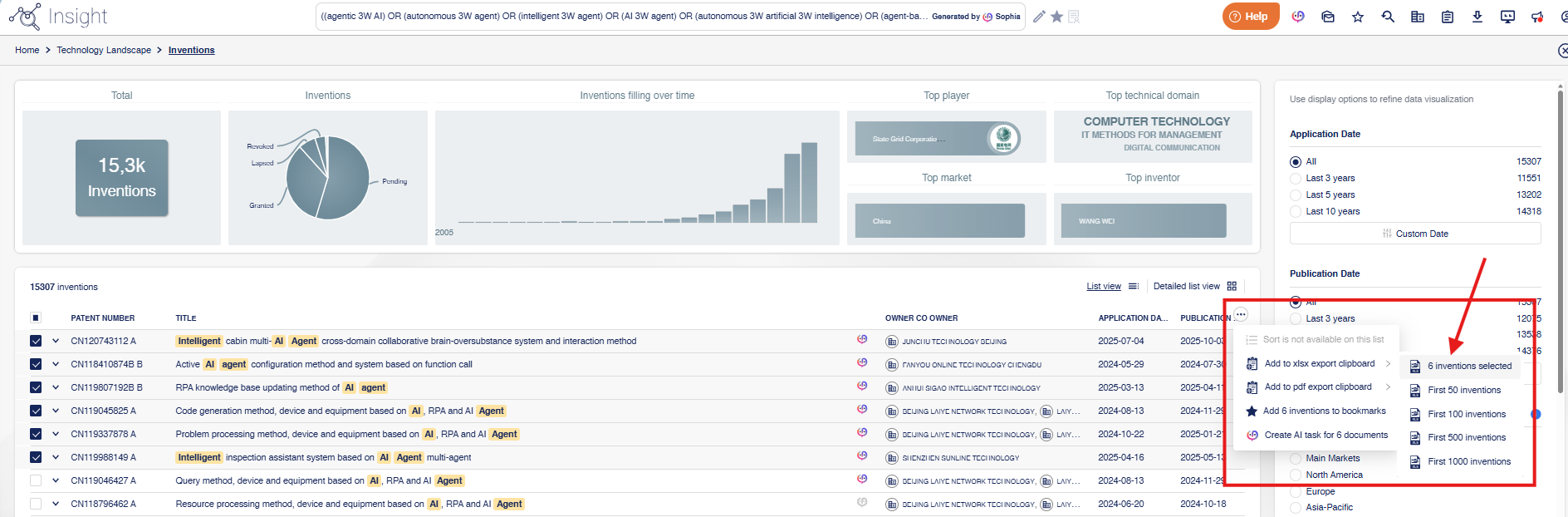Screen dimensions: 1568x517
Task: Expand row chevron for CN119046427 A
Action: [x=56, y=480]
